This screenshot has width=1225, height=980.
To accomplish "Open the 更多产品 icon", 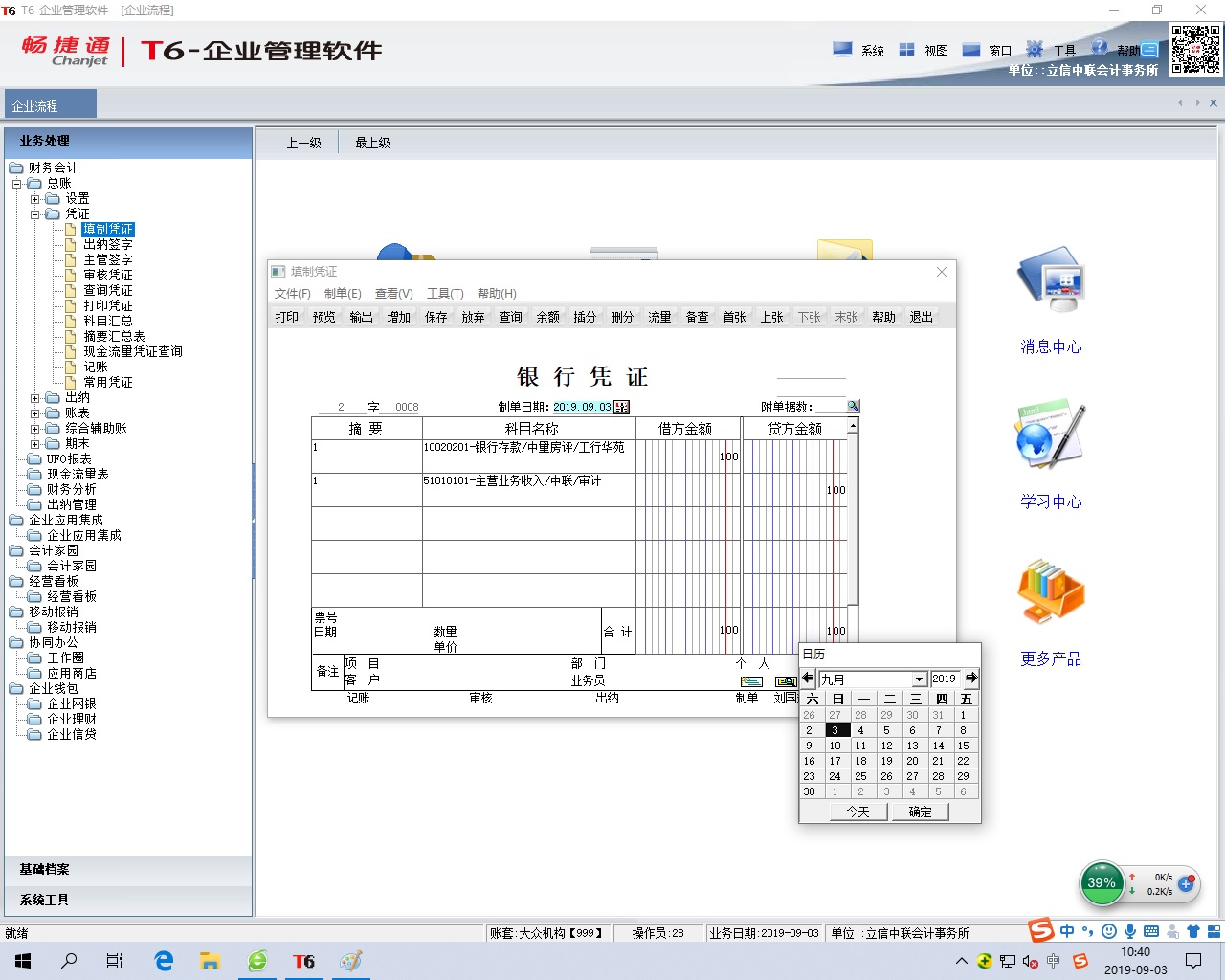I will [1051, 592].
